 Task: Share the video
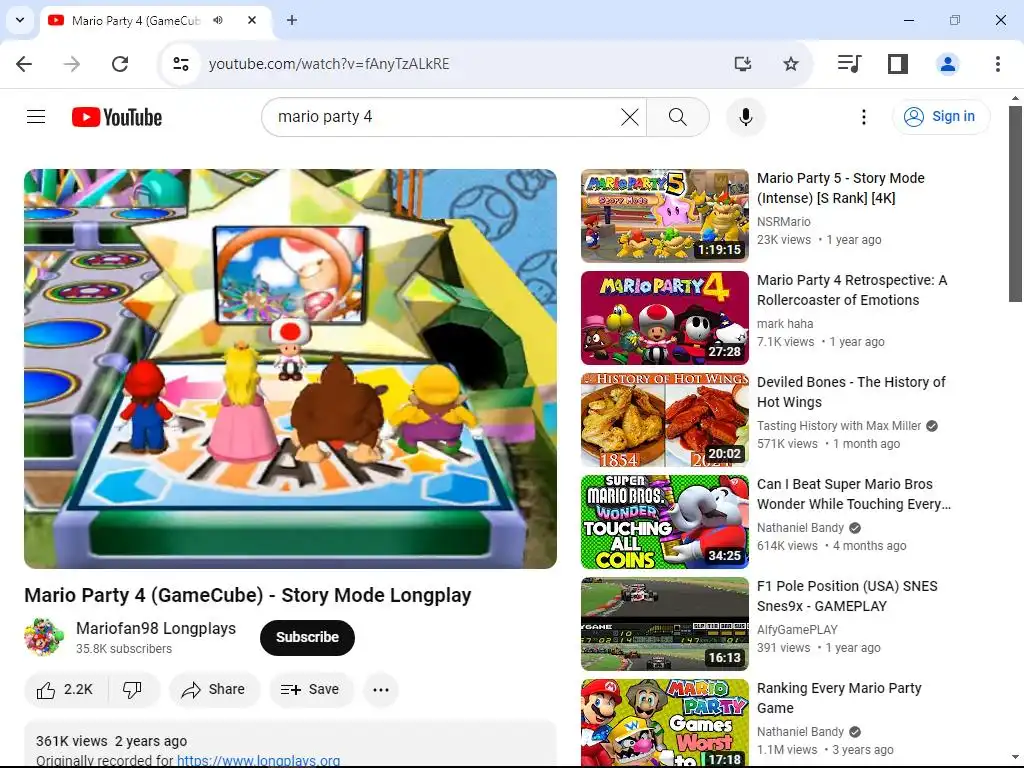(x=214, y=690)
